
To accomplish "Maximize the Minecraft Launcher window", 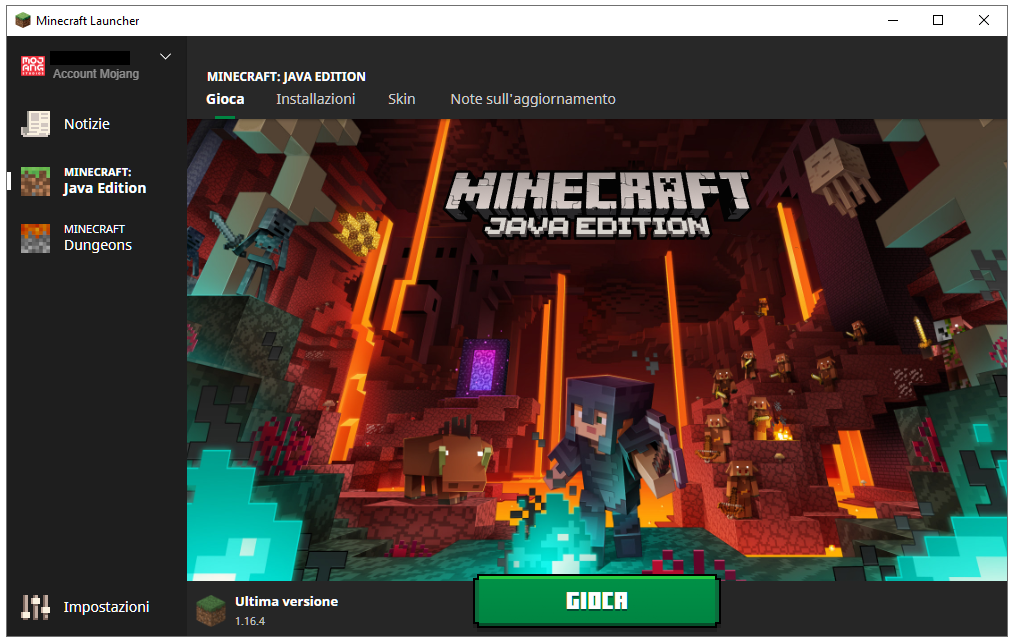I will click(x=938, y=20).
